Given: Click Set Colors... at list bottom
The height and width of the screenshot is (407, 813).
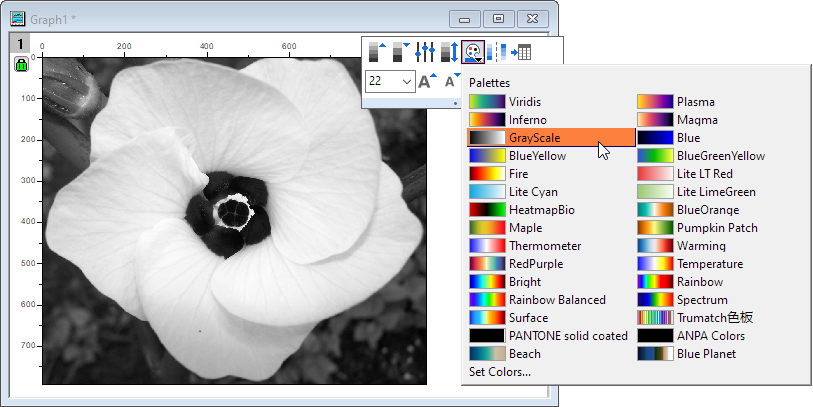Looking at the screenshot, I should (x=500, y=372).
